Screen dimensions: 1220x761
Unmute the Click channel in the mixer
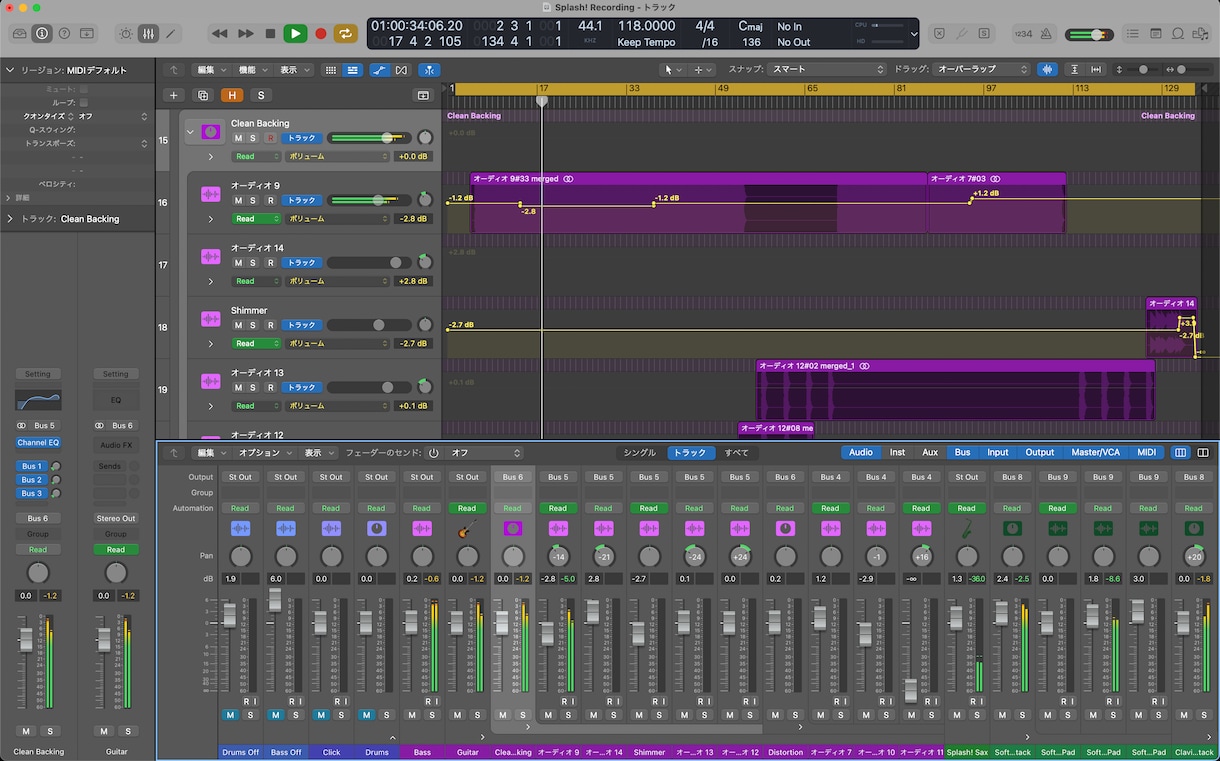(321, 715)
